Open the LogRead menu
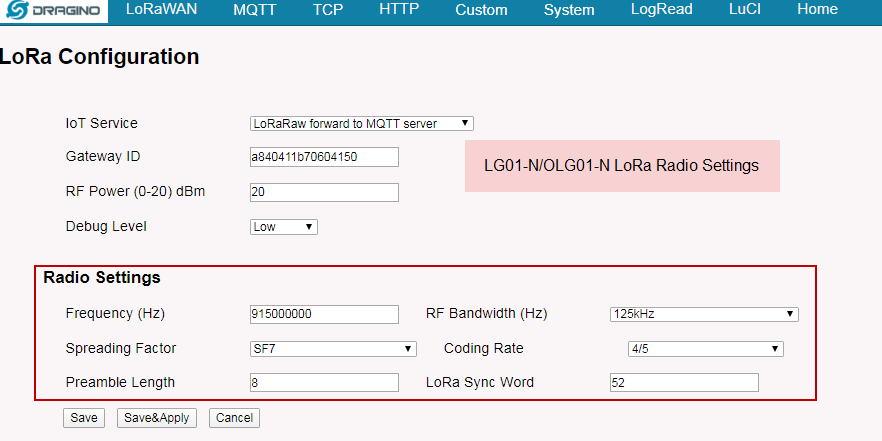 662,10
